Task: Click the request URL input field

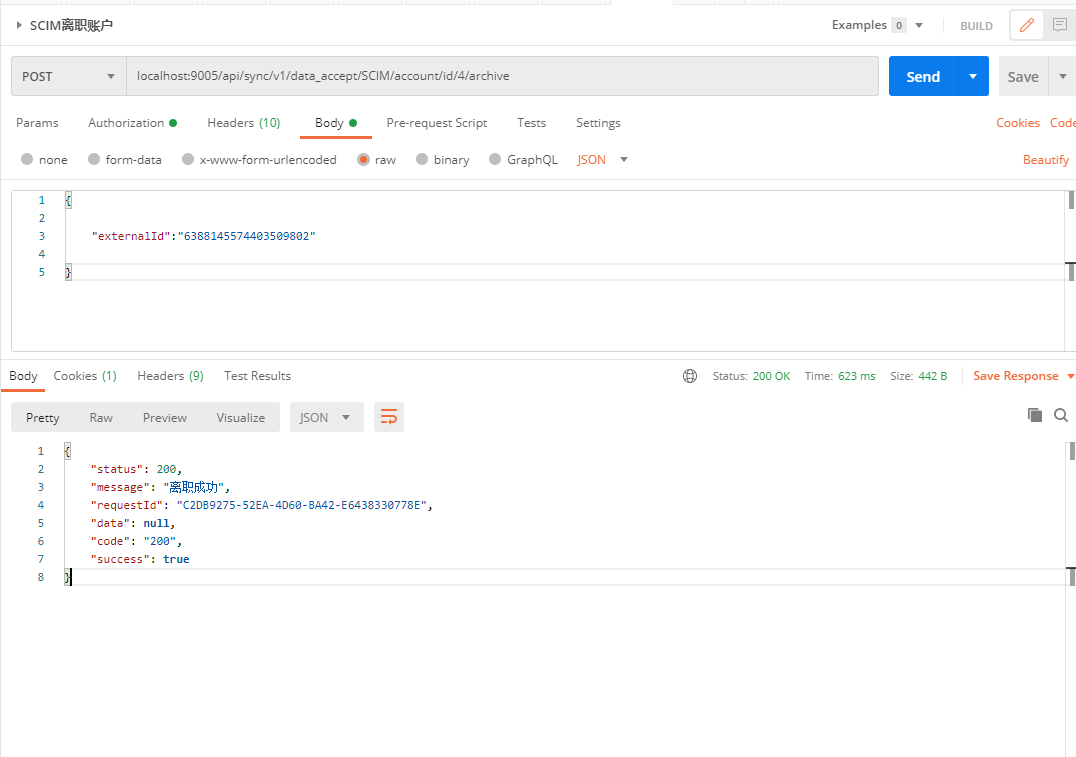Action: click(x=500, y=76)
